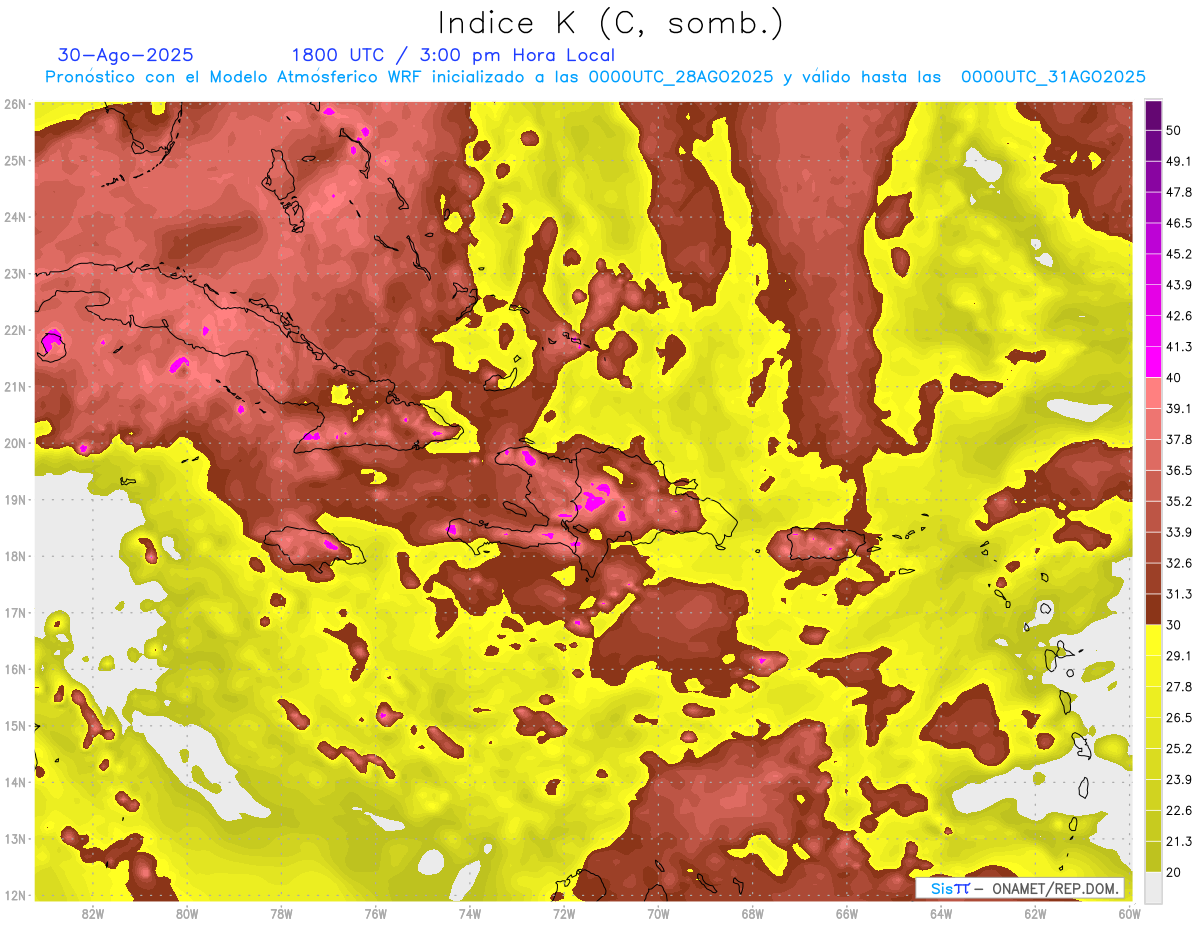Click the '25.2' legend value
The image size is (1200, 927).
[1179, 748]
